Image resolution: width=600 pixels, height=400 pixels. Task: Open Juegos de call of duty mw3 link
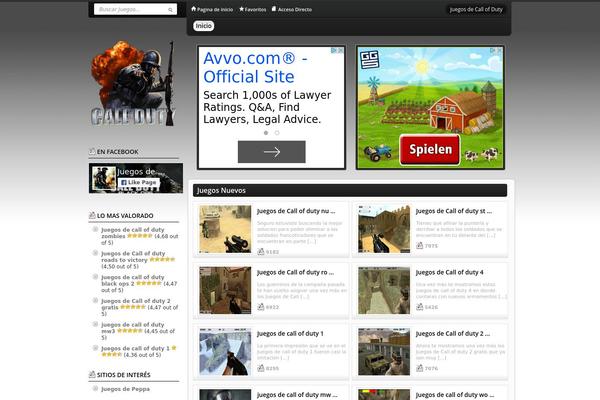(132, 328)
